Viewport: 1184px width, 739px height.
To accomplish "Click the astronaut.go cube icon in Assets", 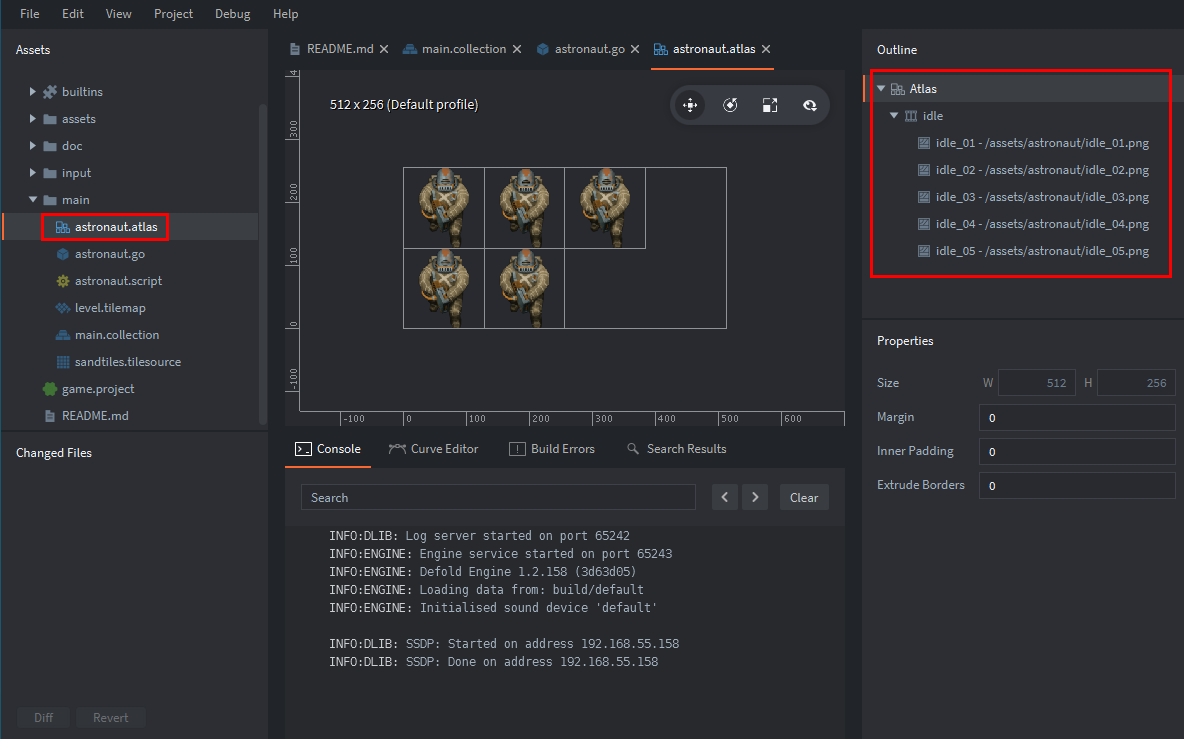I will [x=63, y=254].
